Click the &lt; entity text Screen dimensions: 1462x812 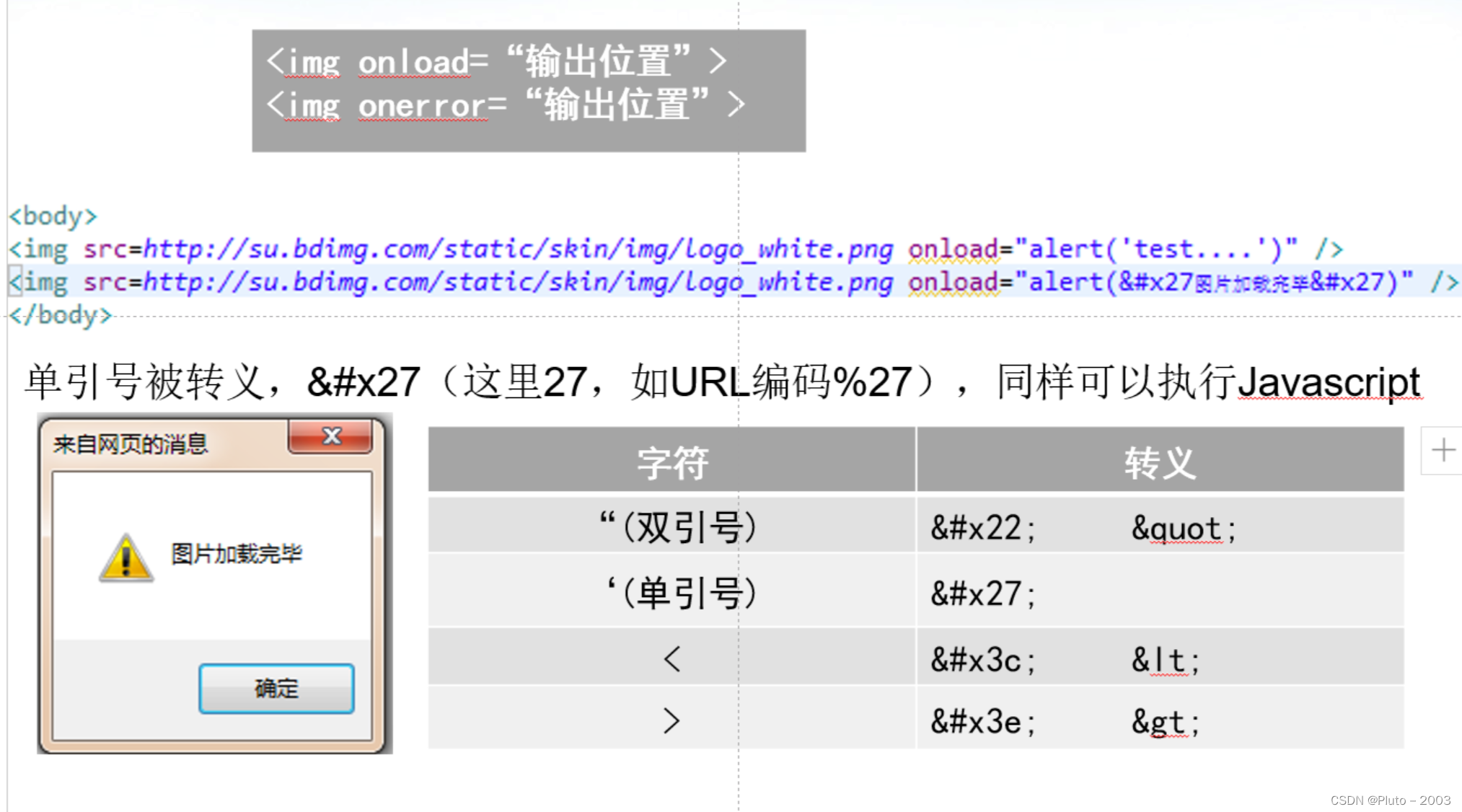click(1165, 660)
